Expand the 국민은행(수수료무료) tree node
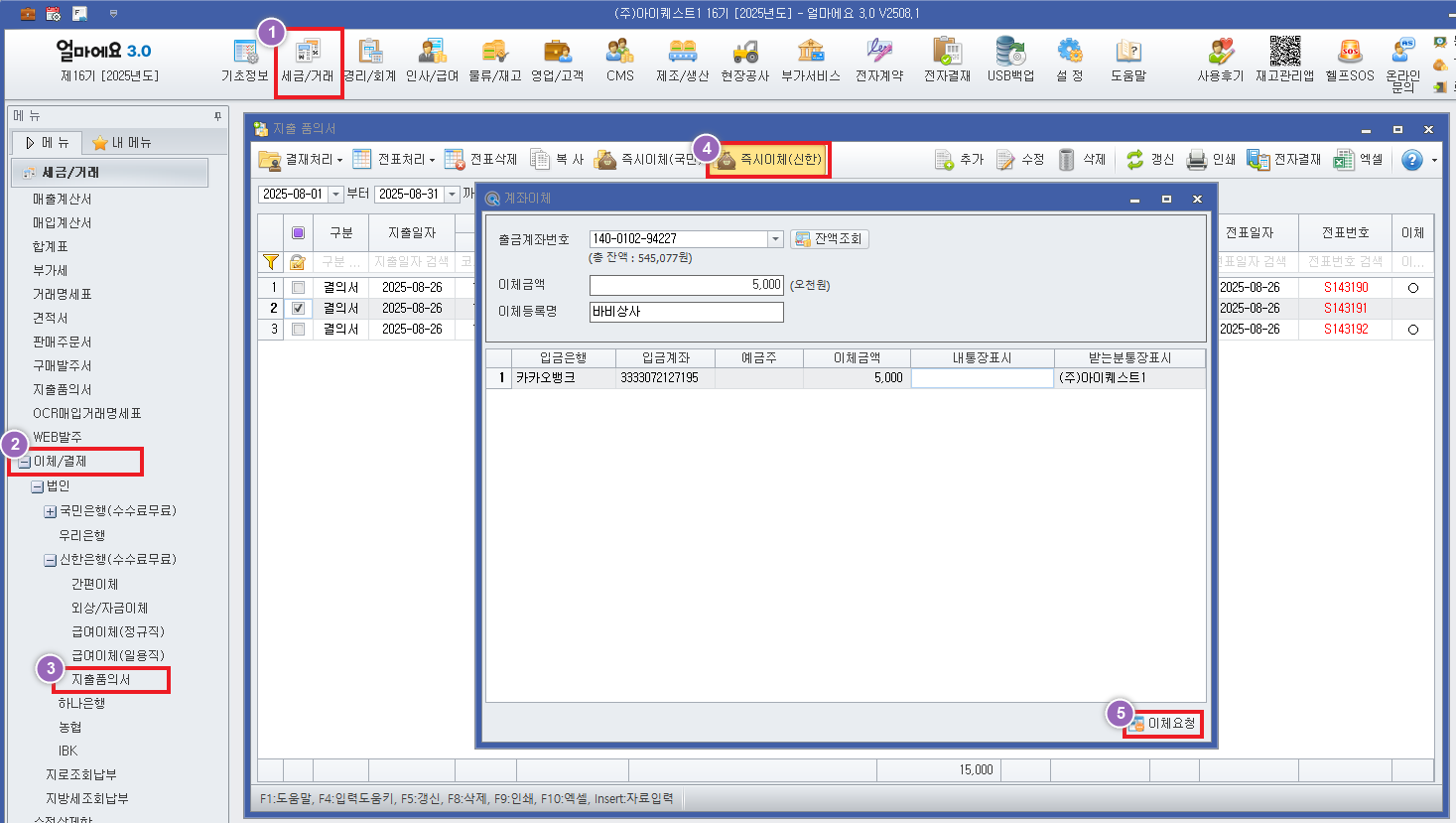The image size is (1456, 823). pyautogui.click(x=50, y=512)
